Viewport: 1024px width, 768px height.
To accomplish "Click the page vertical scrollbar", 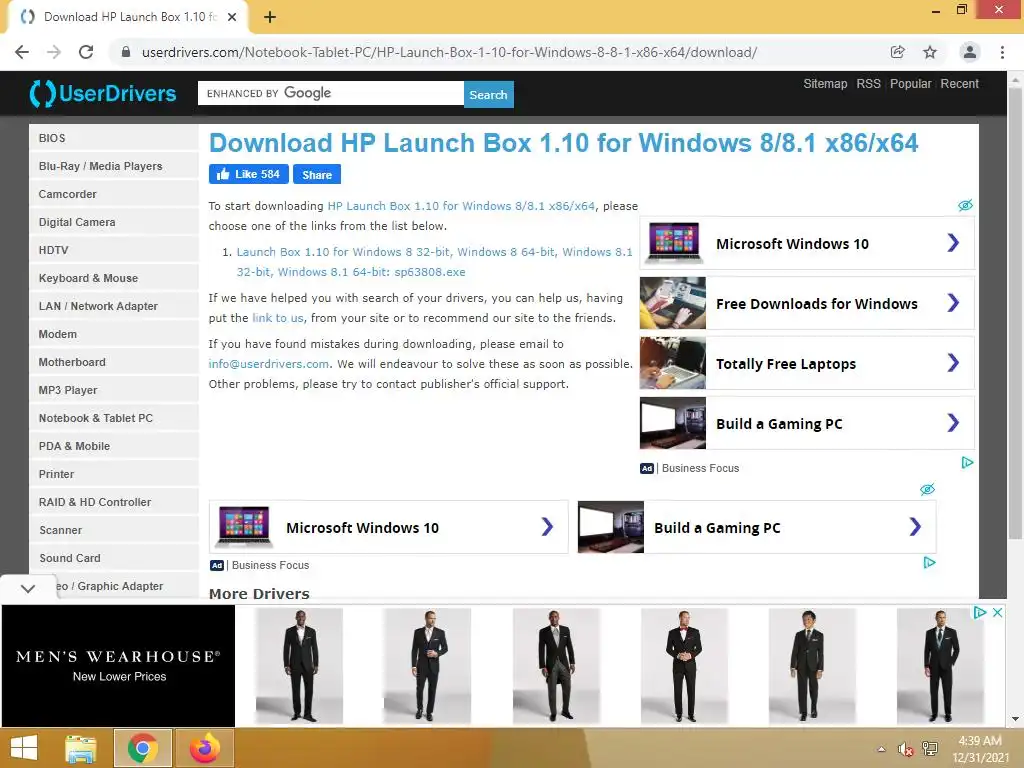I will [x=1014, y=313].
